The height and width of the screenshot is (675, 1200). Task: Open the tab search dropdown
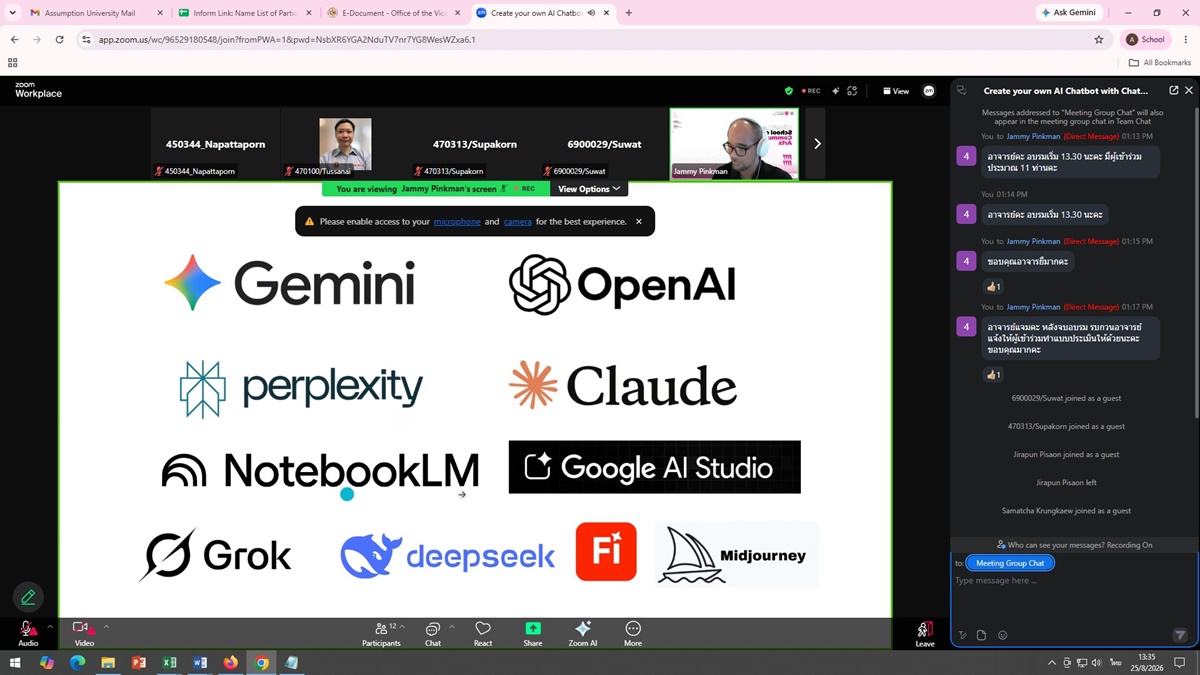click(x=12, y=13)
